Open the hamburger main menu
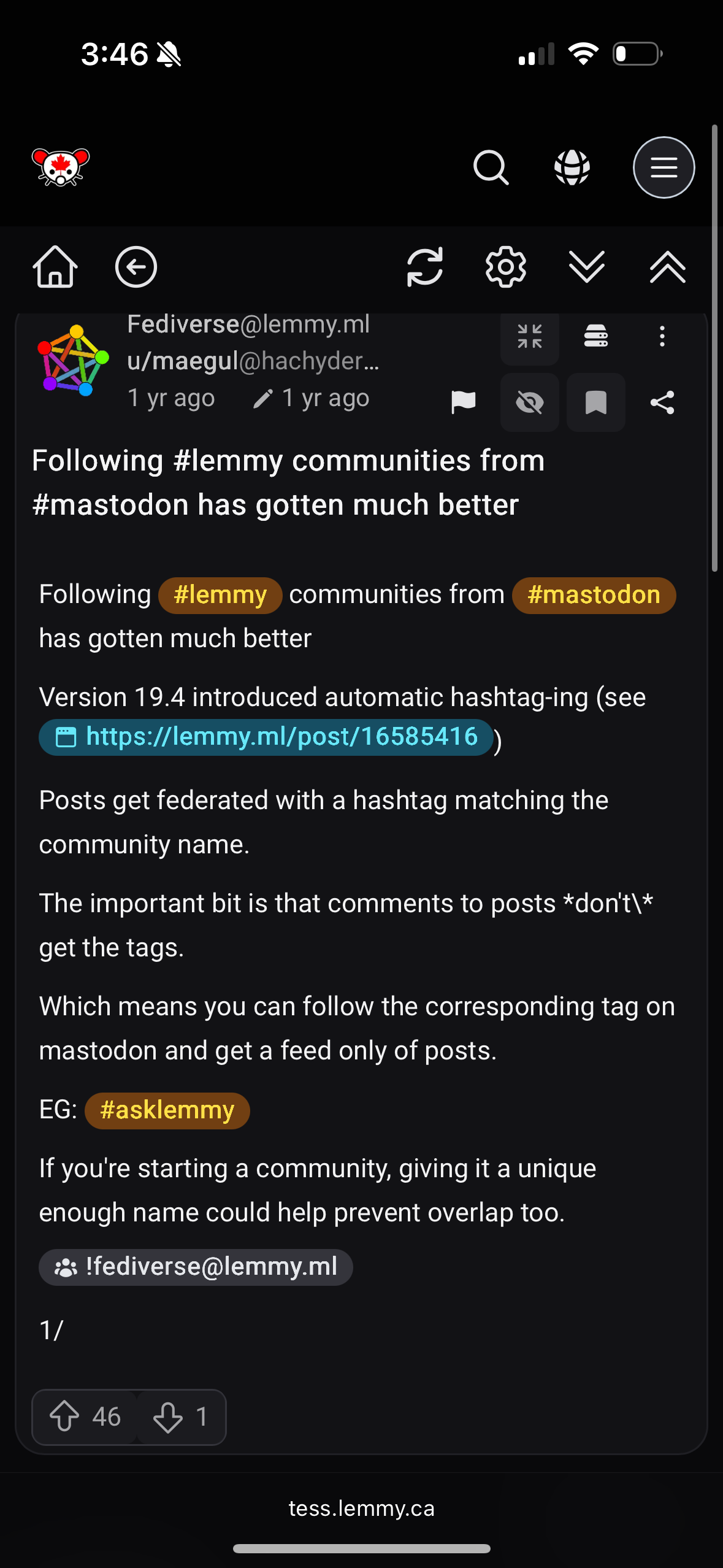Image resolution: width=723 pixels, height=1568 pixels. point(664,167)
